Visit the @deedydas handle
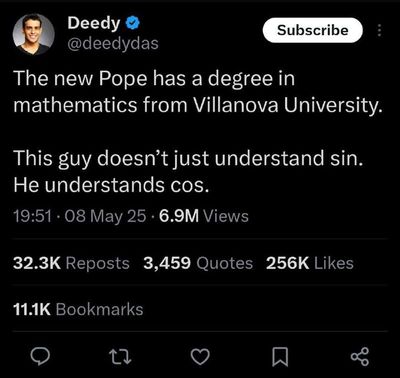400x378 pixels. click(x=113, y=43)
